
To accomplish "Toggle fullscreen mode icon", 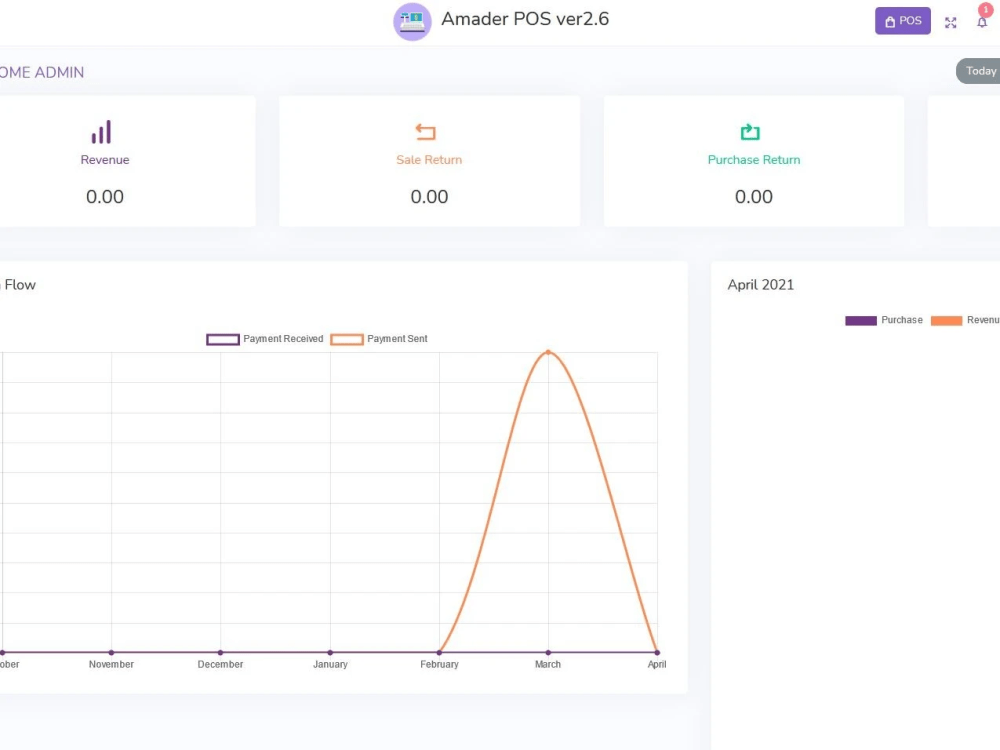I will pos(950,23).
